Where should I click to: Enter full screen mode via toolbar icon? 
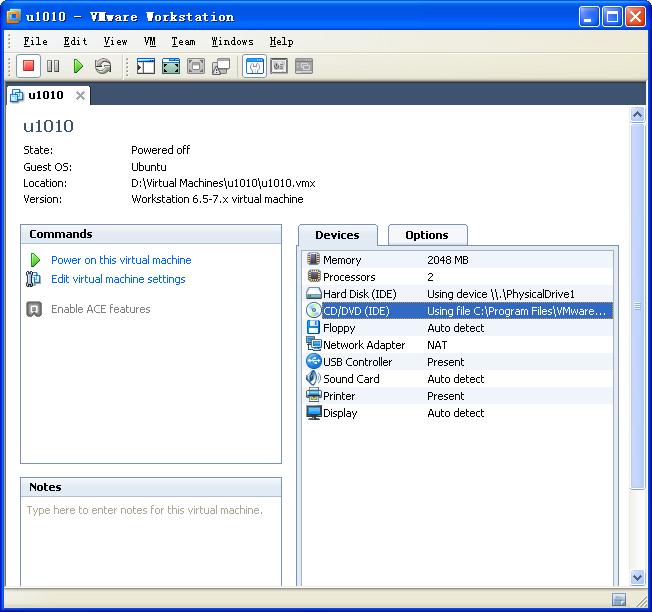coord(170,66)
